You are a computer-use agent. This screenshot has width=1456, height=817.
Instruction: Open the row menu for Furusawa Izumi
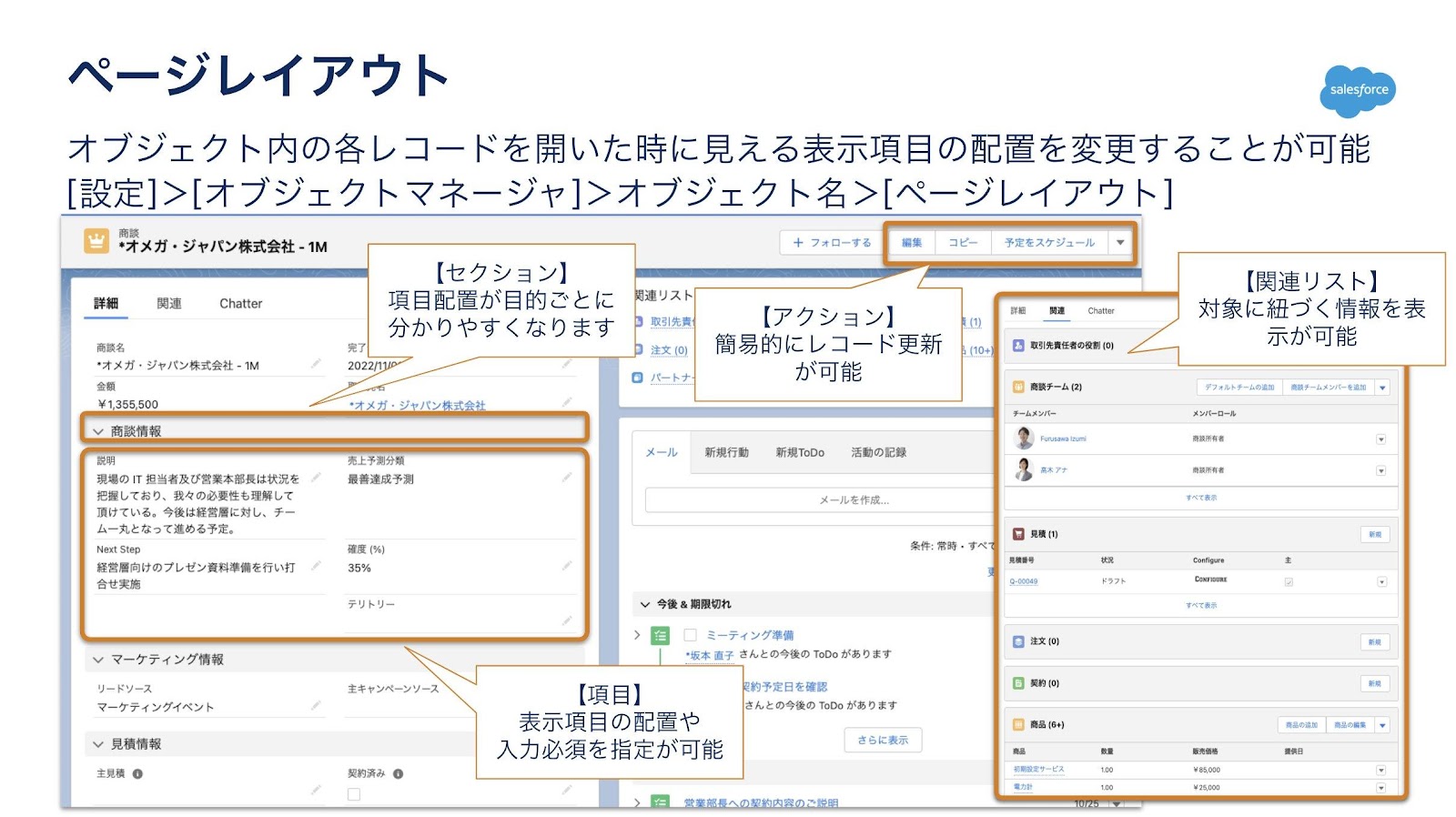(1380, 439)
